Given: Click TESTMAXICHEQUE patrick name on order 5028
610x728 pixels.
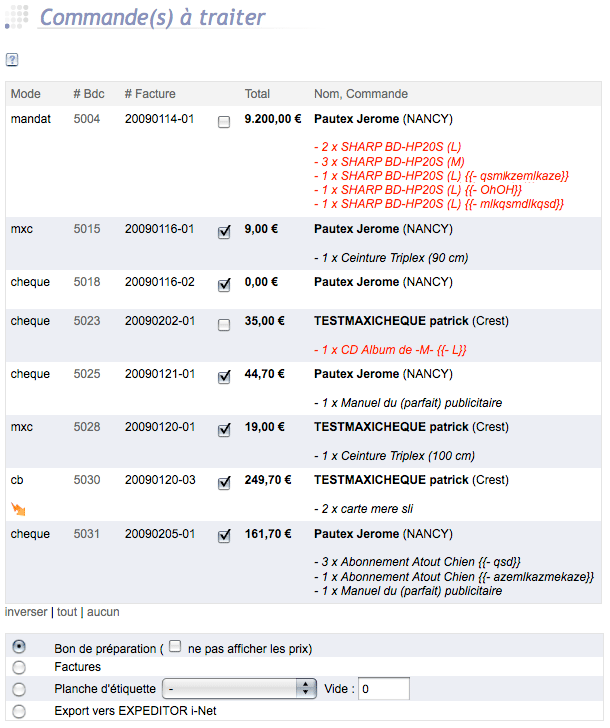Looking at the screenshot, I should coord(391,427).
